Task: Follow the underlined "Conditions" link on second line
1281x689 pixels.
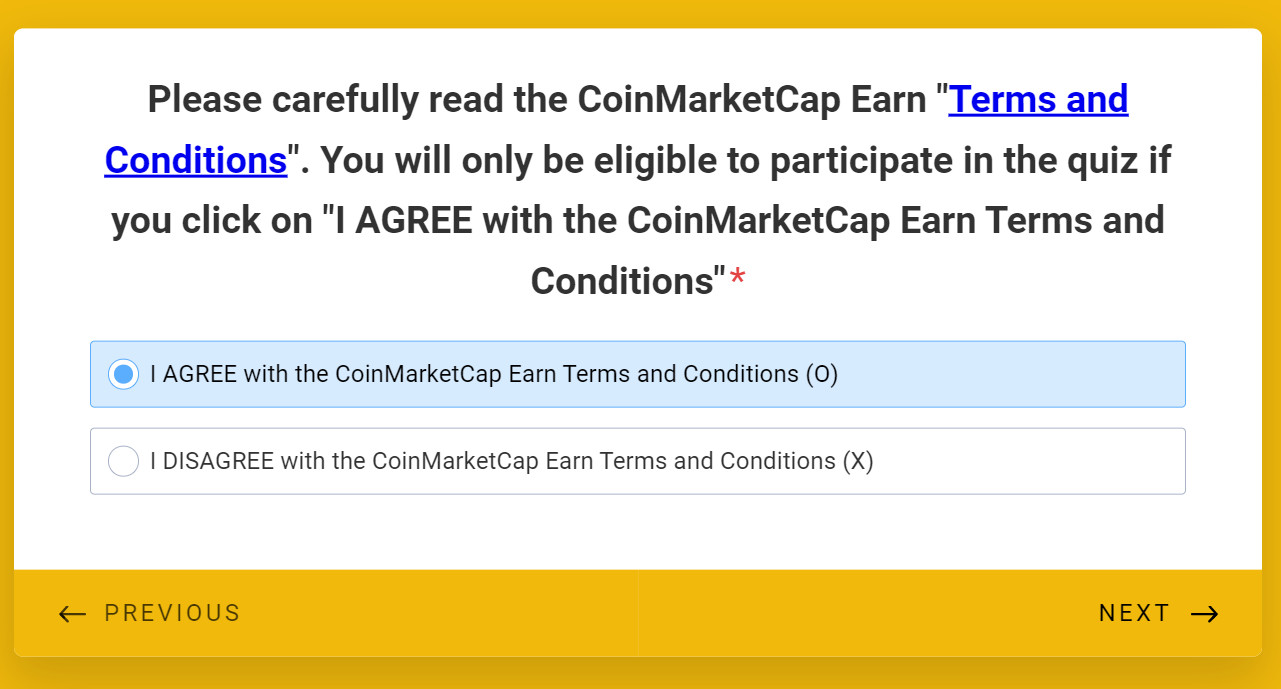Action: point(196,160)
